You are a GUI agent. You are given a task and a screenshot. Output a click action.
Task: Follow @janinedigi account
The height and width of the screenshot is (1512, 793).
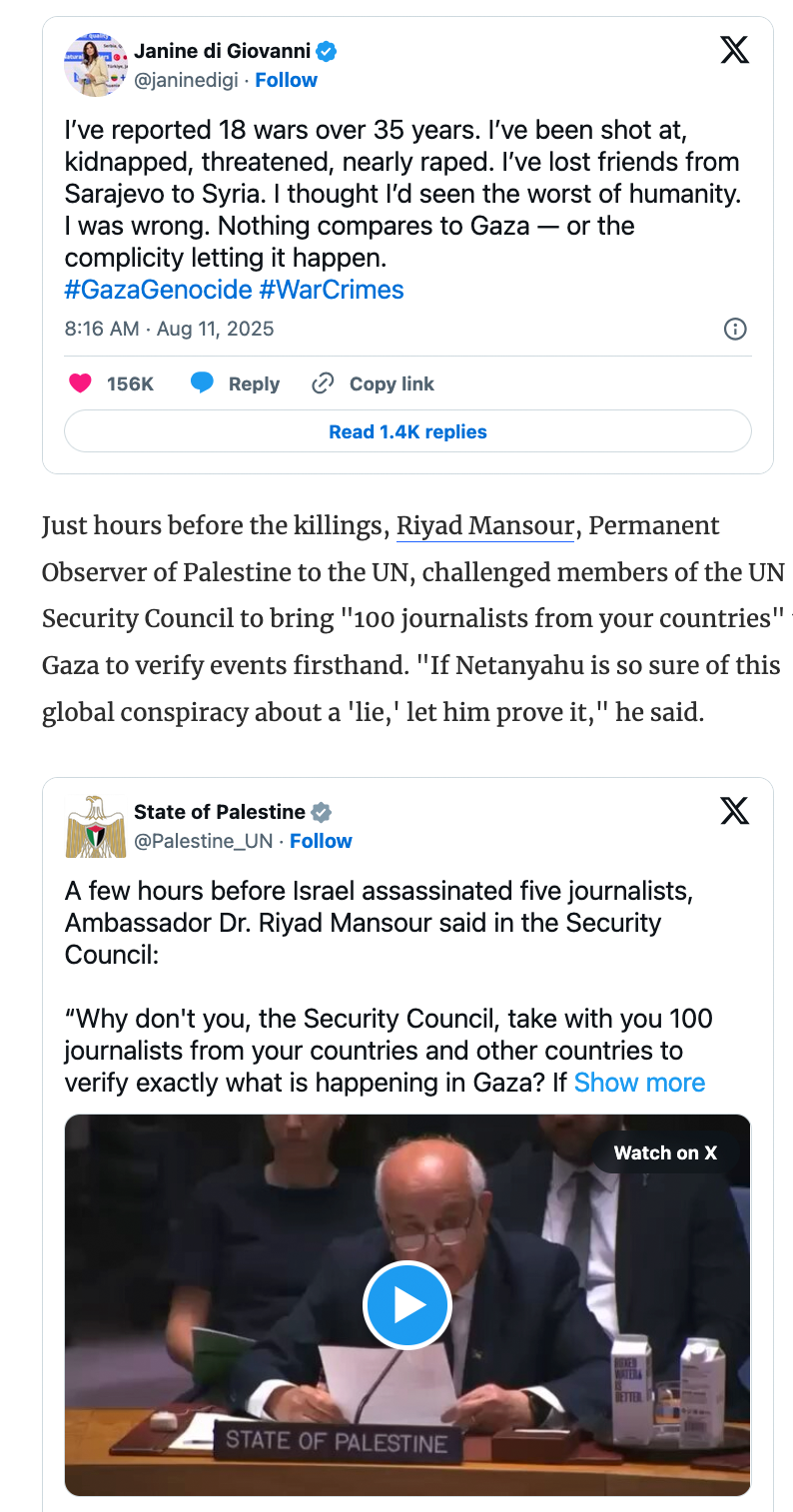(286, 80)
